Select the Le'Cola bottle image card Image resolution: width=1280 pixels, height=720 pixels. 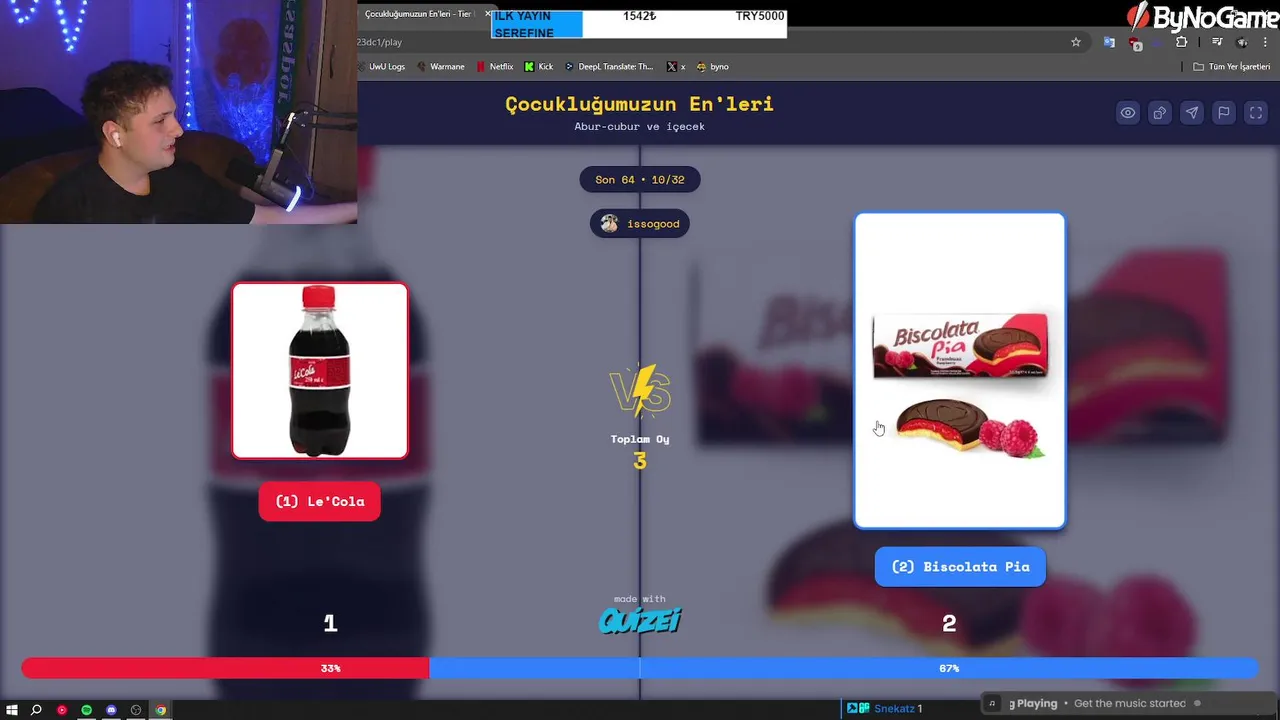(320, 371)
